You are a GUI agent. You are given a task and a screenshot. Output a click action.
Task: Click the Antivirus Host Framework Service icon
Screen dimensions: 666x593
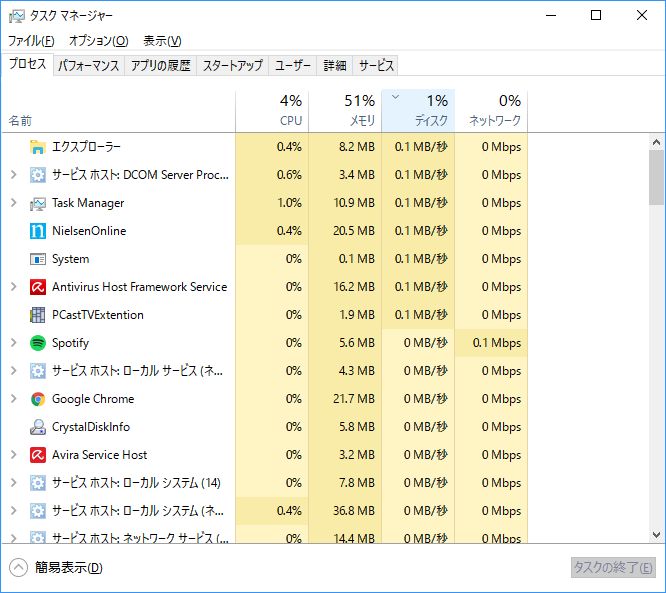(x=38, y=287)
